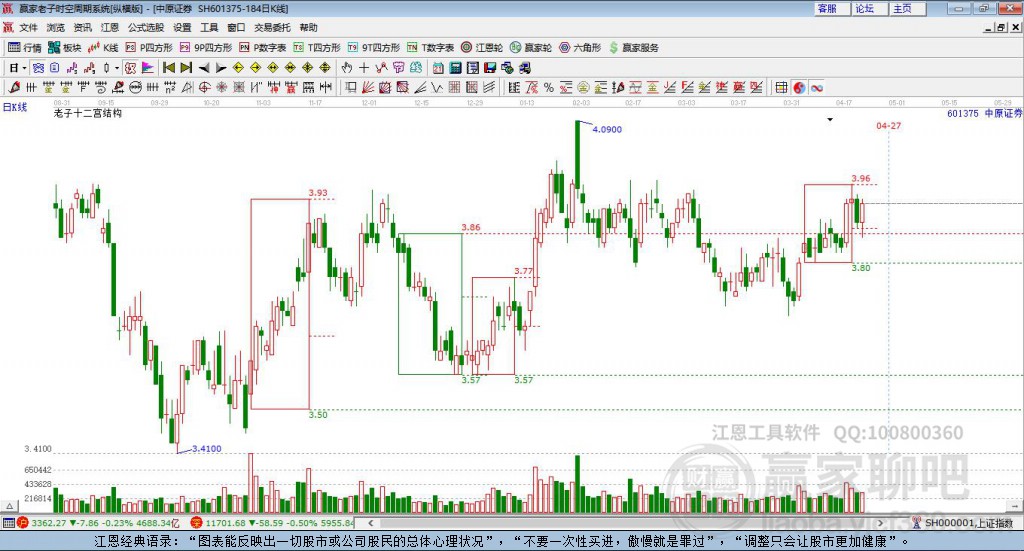
Task: Select the Gann fan lines tool
Action: pyautogui.click(x=368, y=87)
